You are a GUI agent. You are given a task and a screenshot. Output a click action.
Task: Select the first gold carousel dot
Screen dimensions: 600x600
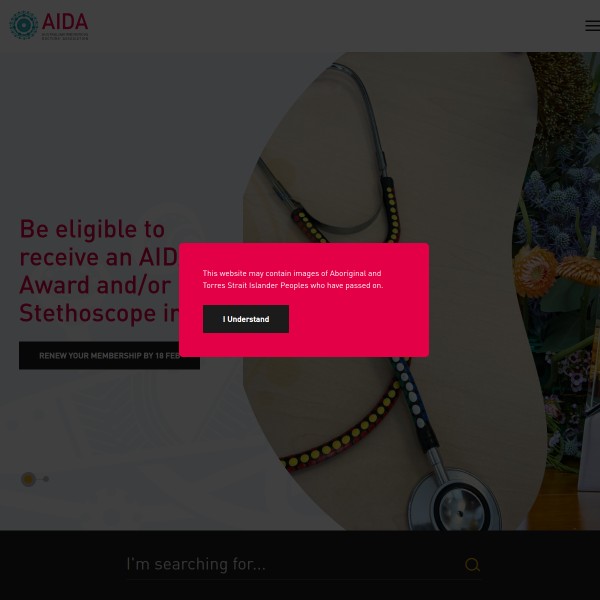(28, 479)
